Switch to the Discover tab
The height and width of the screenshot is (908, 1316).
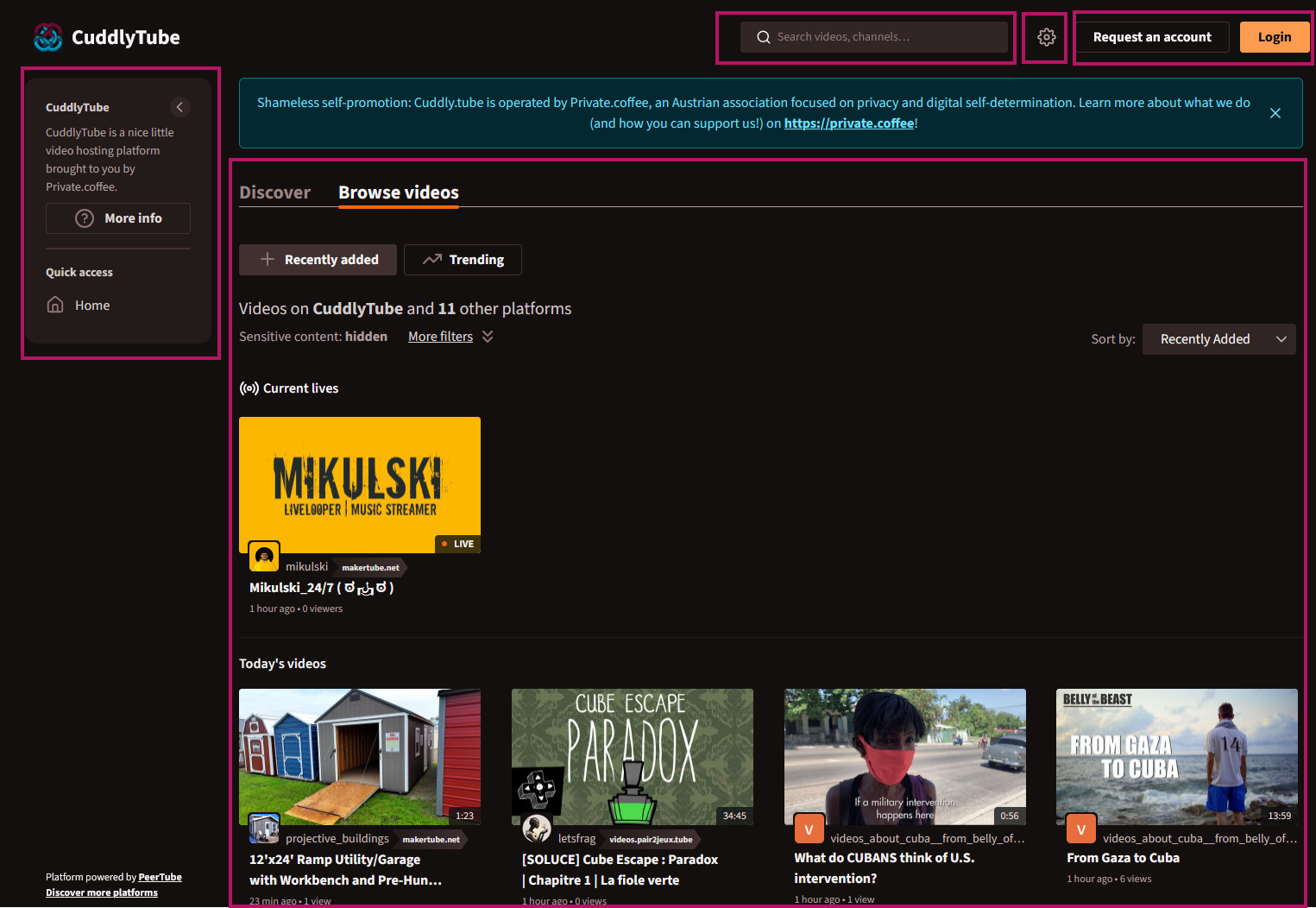[x=274, y=192]
